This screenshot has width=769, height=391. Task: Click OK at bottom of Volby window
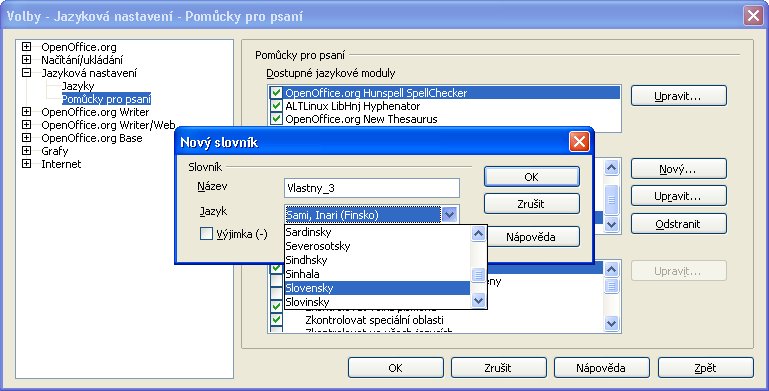tap(396, 367)
